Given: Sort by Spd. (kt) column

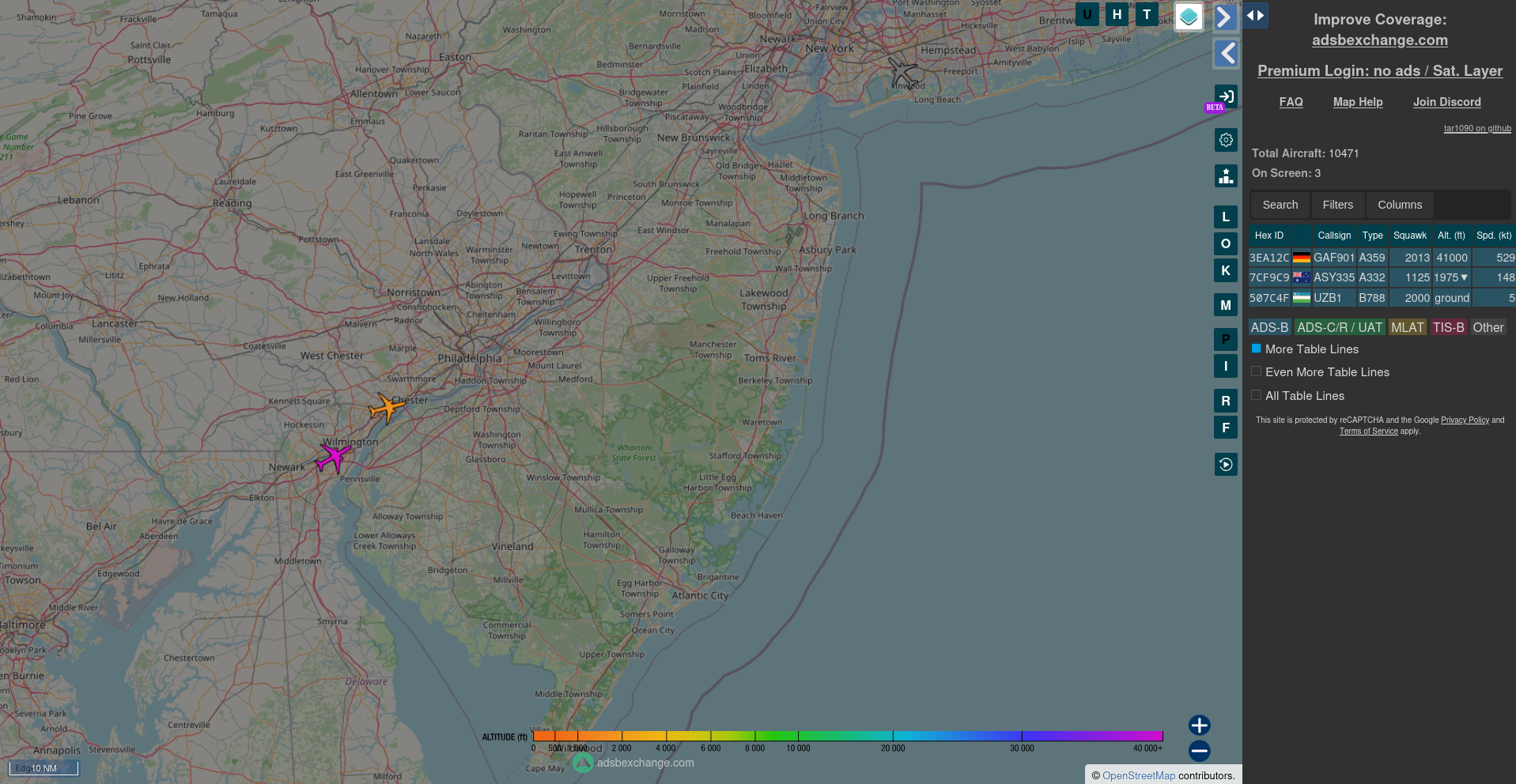Looking at the screenshot, I should 1494,236.
